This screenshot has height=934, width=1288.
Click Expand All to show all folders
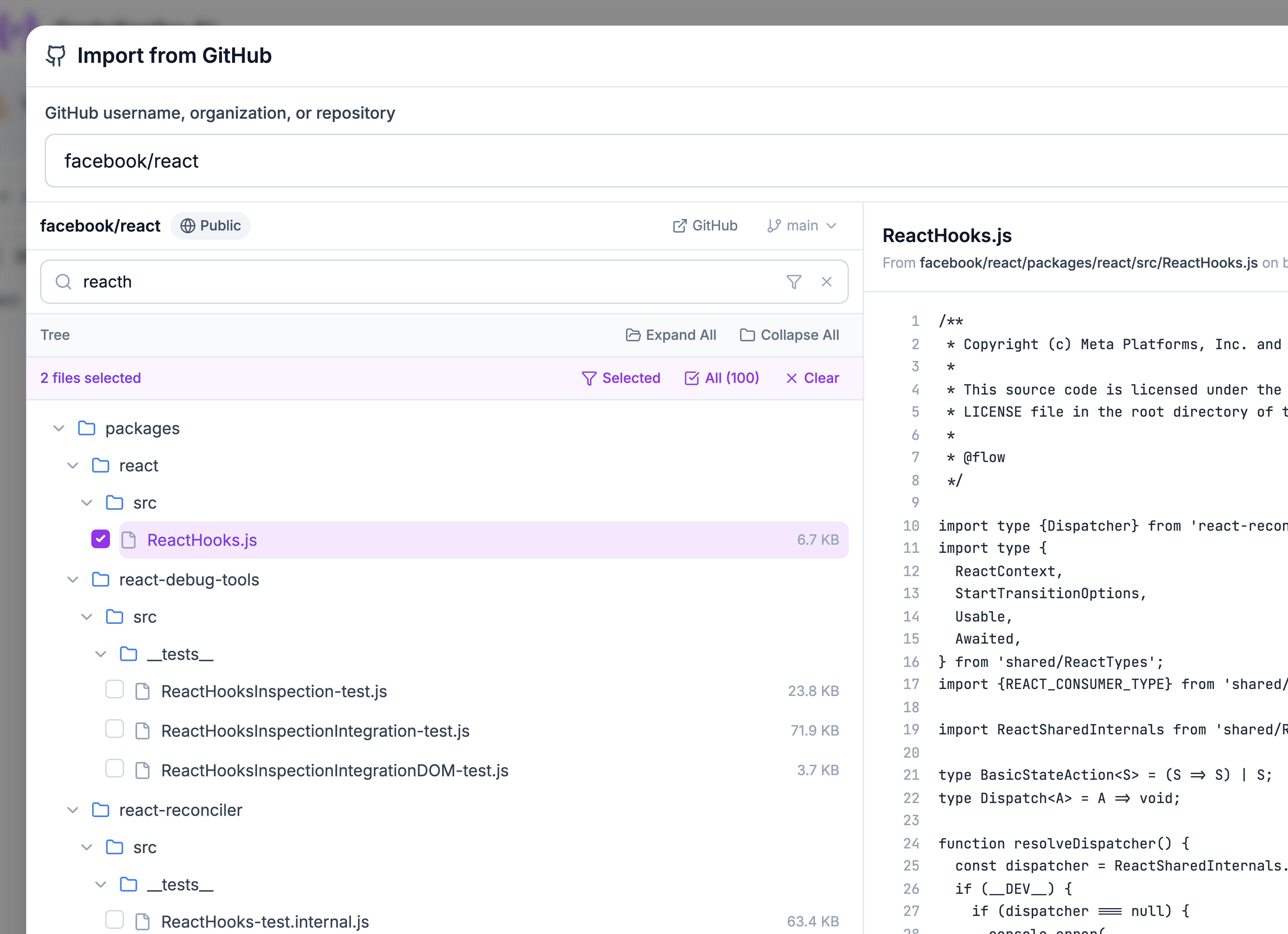tap(671, 335)
